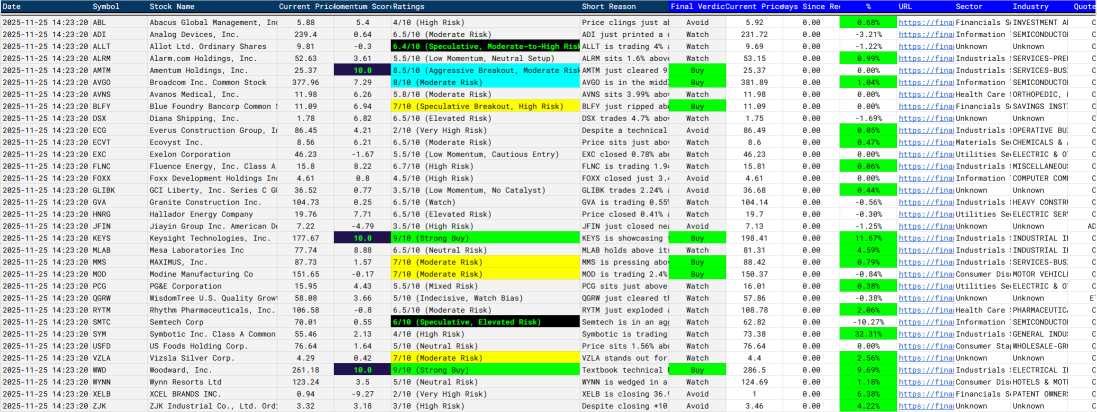Select the 6.4/10 Speculative rating for ALLT
The height and width of the screenshot is (412, 1097).
tap(486, 46)
